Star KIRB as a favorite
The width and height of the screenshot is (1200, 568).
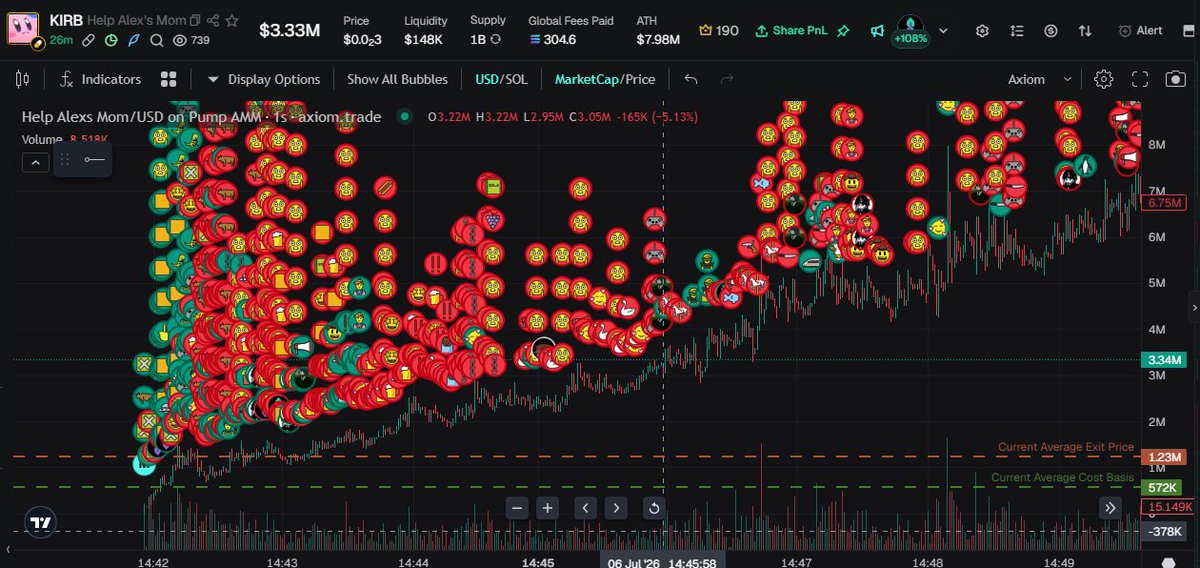pos(232,20)
